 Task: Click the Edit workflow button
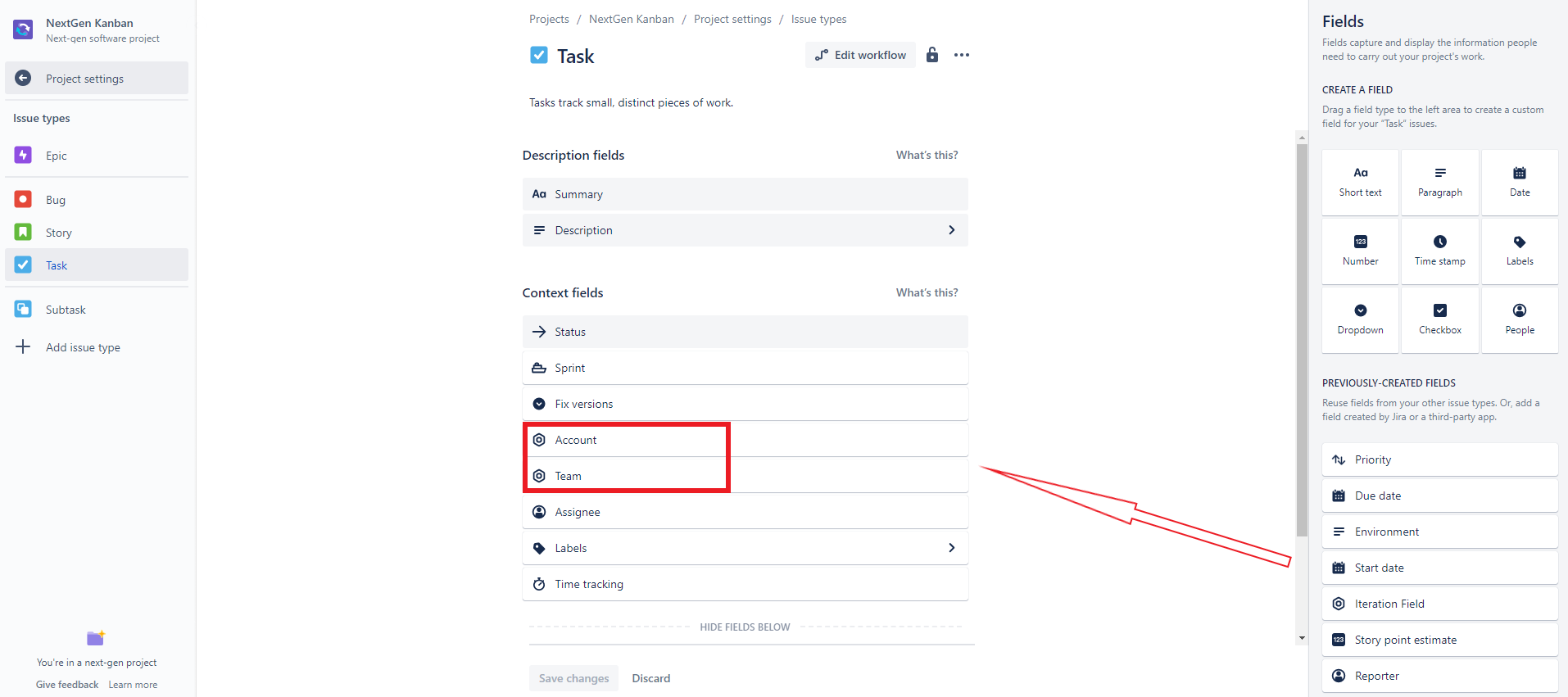860,55
